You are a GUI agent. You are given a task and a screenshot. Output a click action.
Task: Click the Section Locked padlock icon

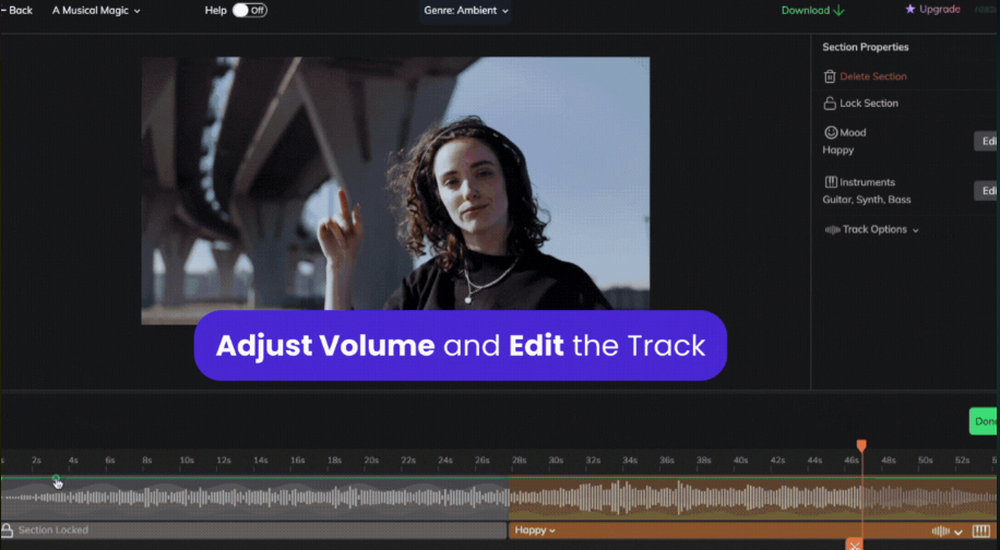[7, 530]
